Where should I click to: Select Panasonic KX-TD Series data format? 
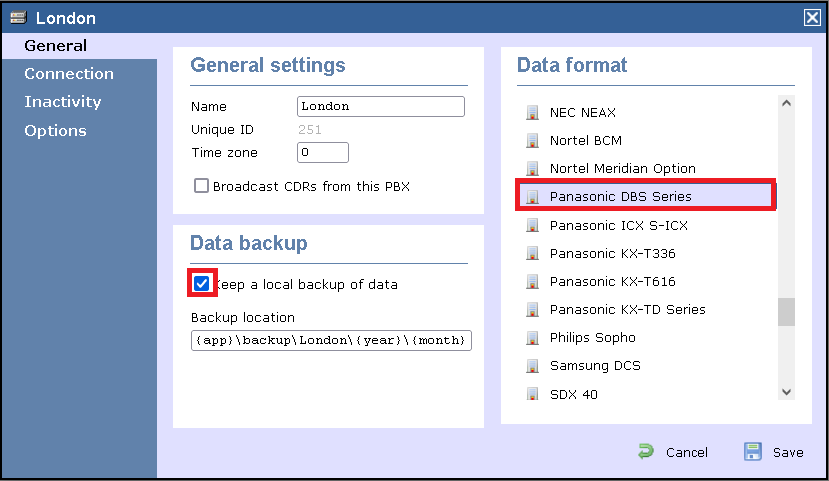627,310
